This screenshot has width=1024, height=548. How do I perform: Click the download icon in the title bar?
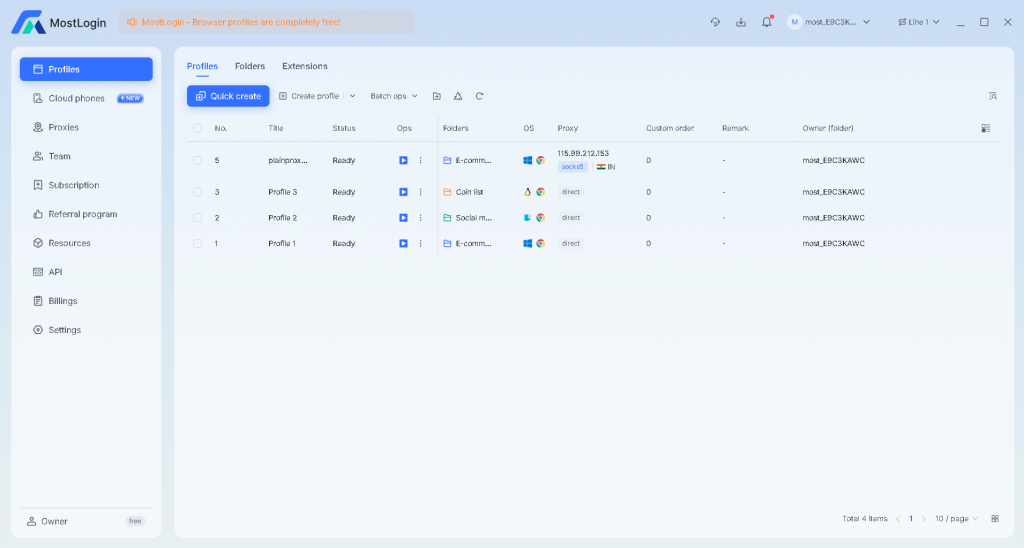[741, 22]
